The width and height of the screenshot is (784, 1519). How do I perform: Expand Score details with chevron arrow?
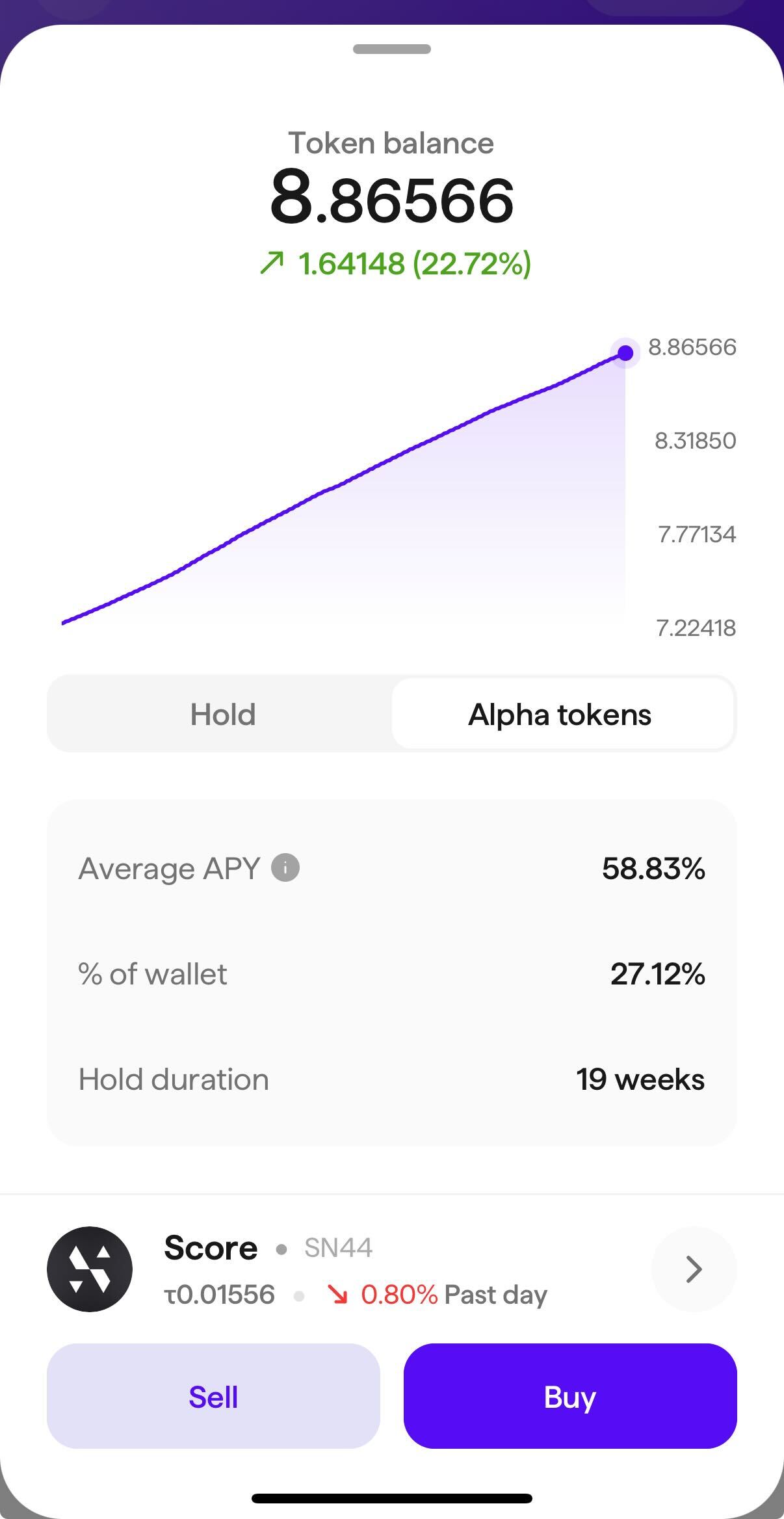point(694,1269)
